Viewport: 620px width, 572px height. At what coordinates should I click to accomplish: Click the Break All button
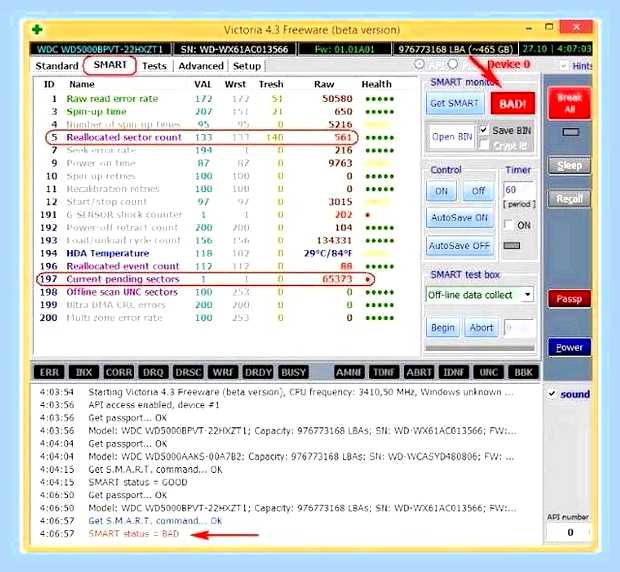tap(569, 104)
